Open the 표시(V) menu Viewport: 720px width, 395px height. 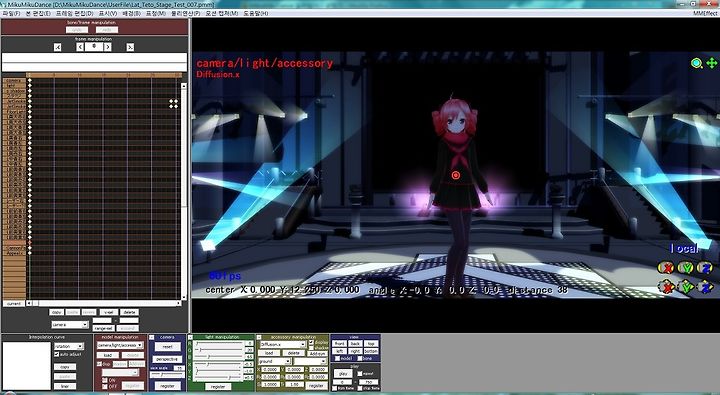tap(107, 13)
